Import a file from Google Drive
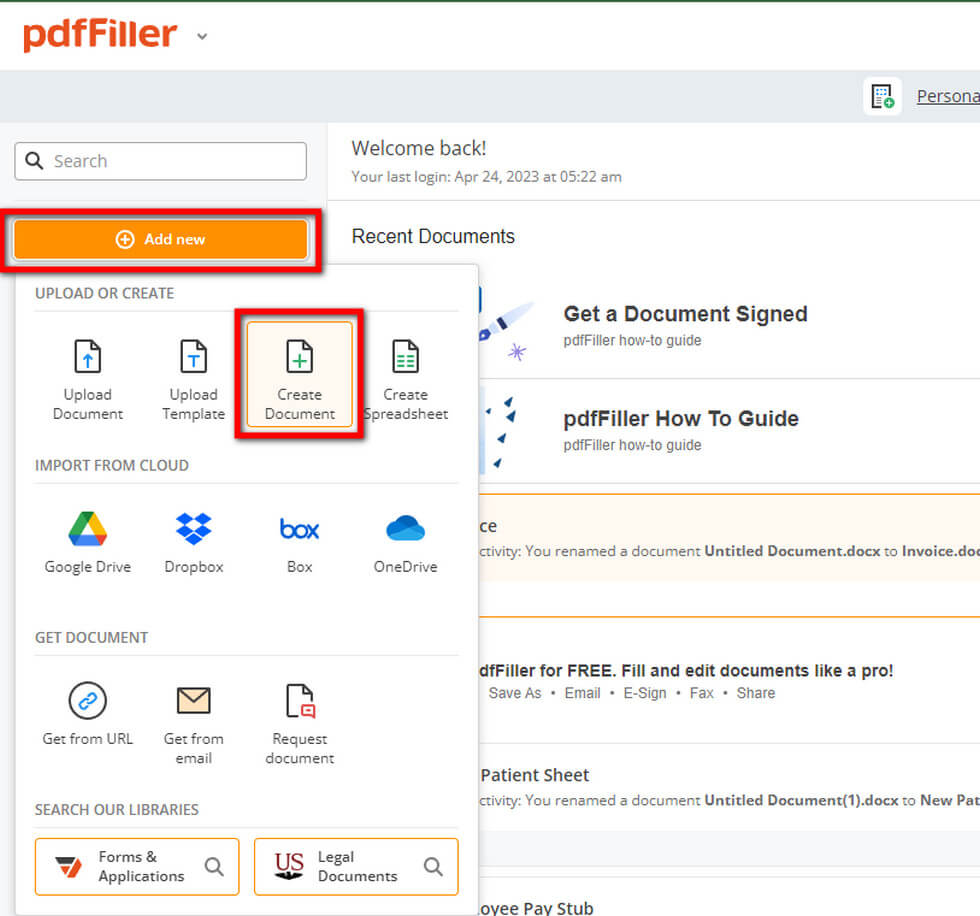980x916 pixels. click(87, 540)
